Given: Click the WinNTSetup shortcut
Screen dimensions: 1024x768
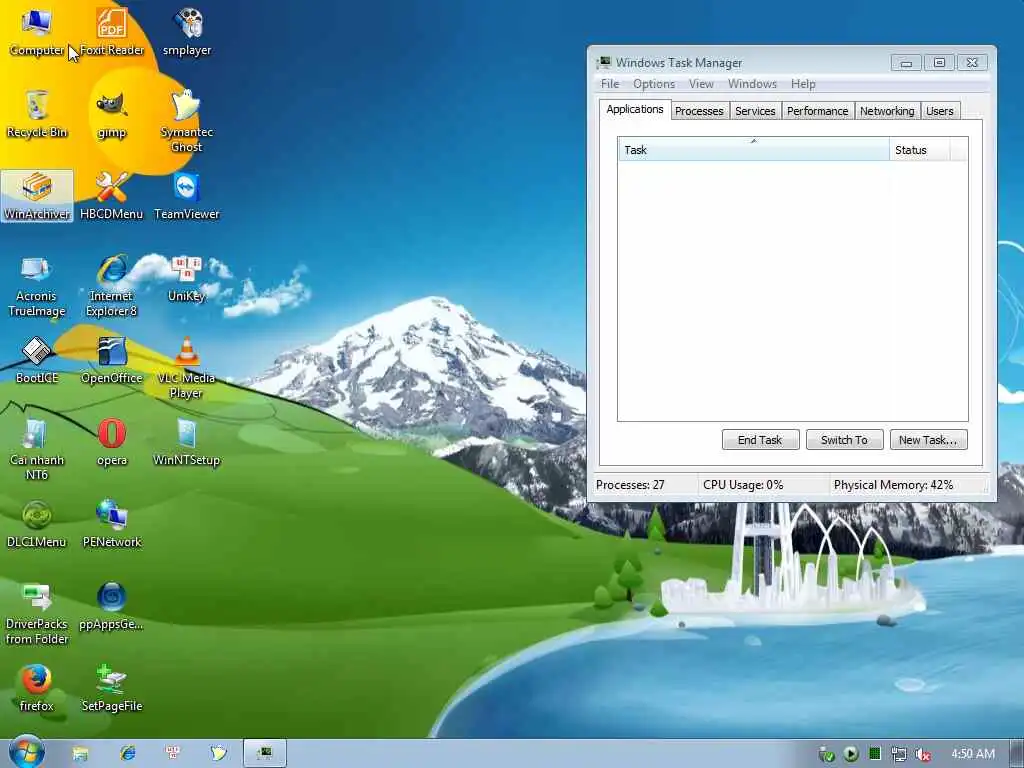Looking at the screenshot, I should 187,443.
